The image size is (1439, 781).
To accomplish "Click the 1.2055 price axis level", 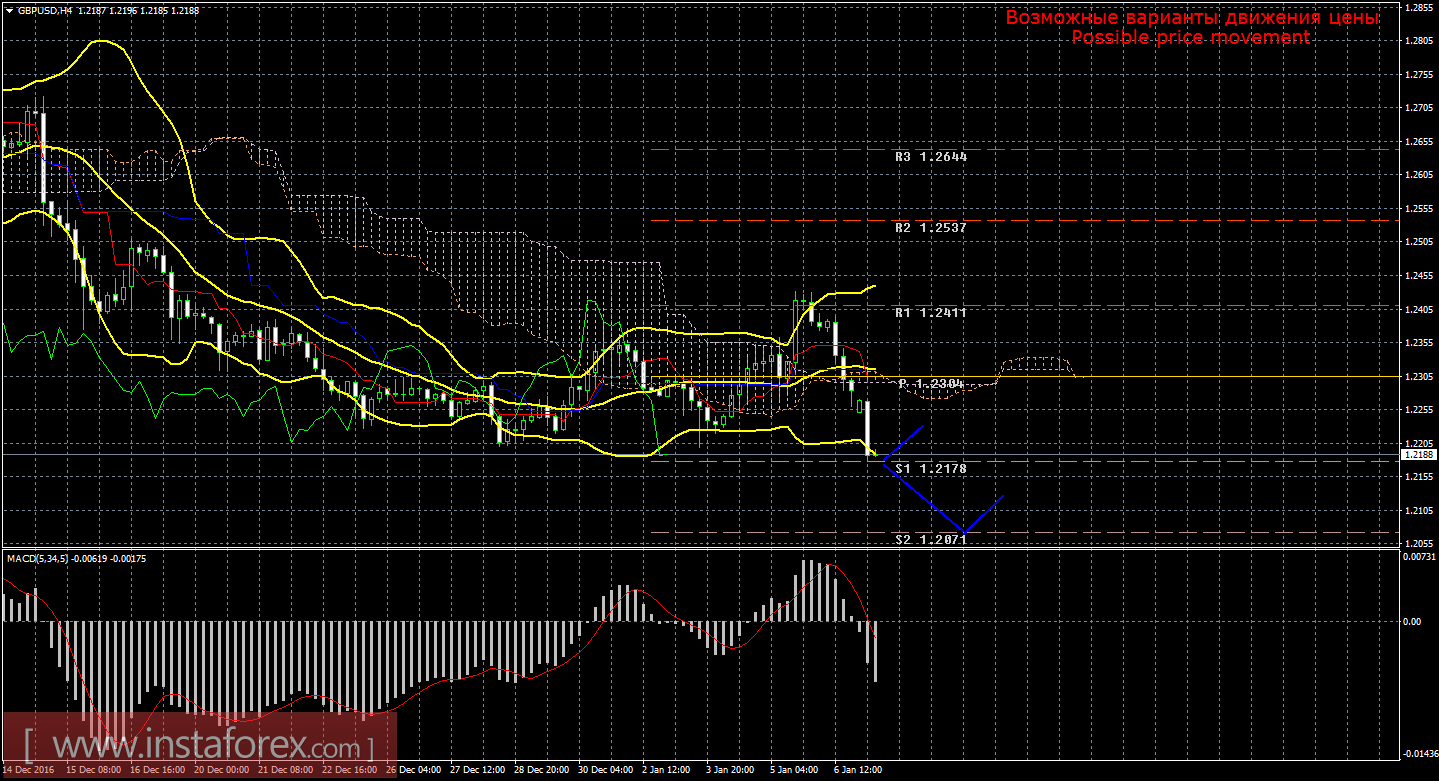I will tap(1419, 544).
